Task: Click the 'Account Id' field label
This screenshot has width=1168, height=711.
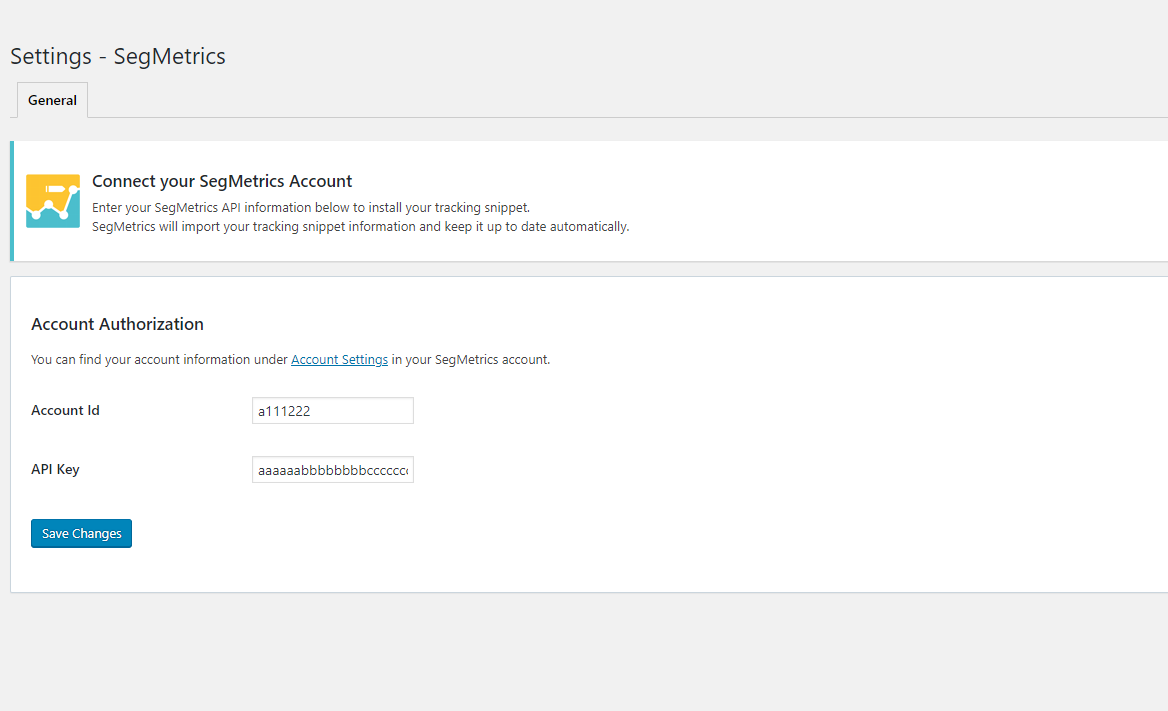Action: tap(65, 411)
